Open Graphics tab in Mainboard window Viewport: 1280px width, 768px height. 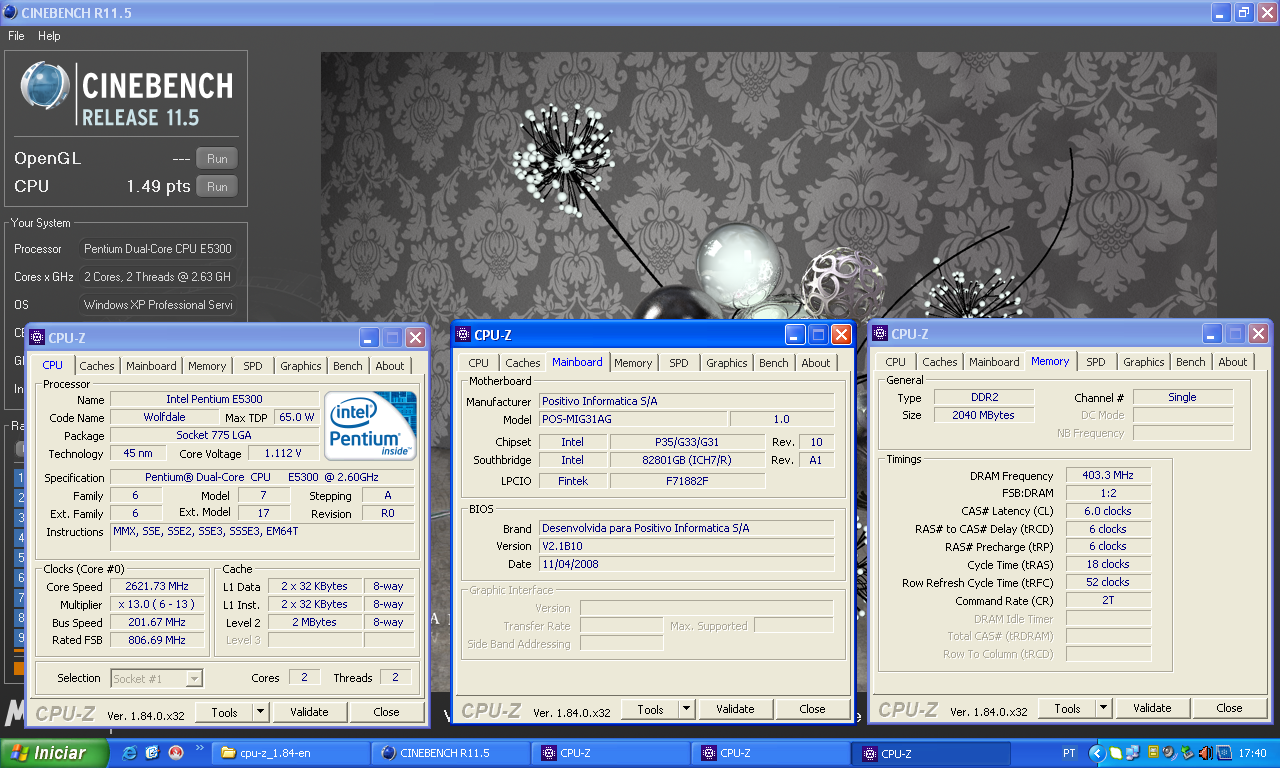(727, 363)
